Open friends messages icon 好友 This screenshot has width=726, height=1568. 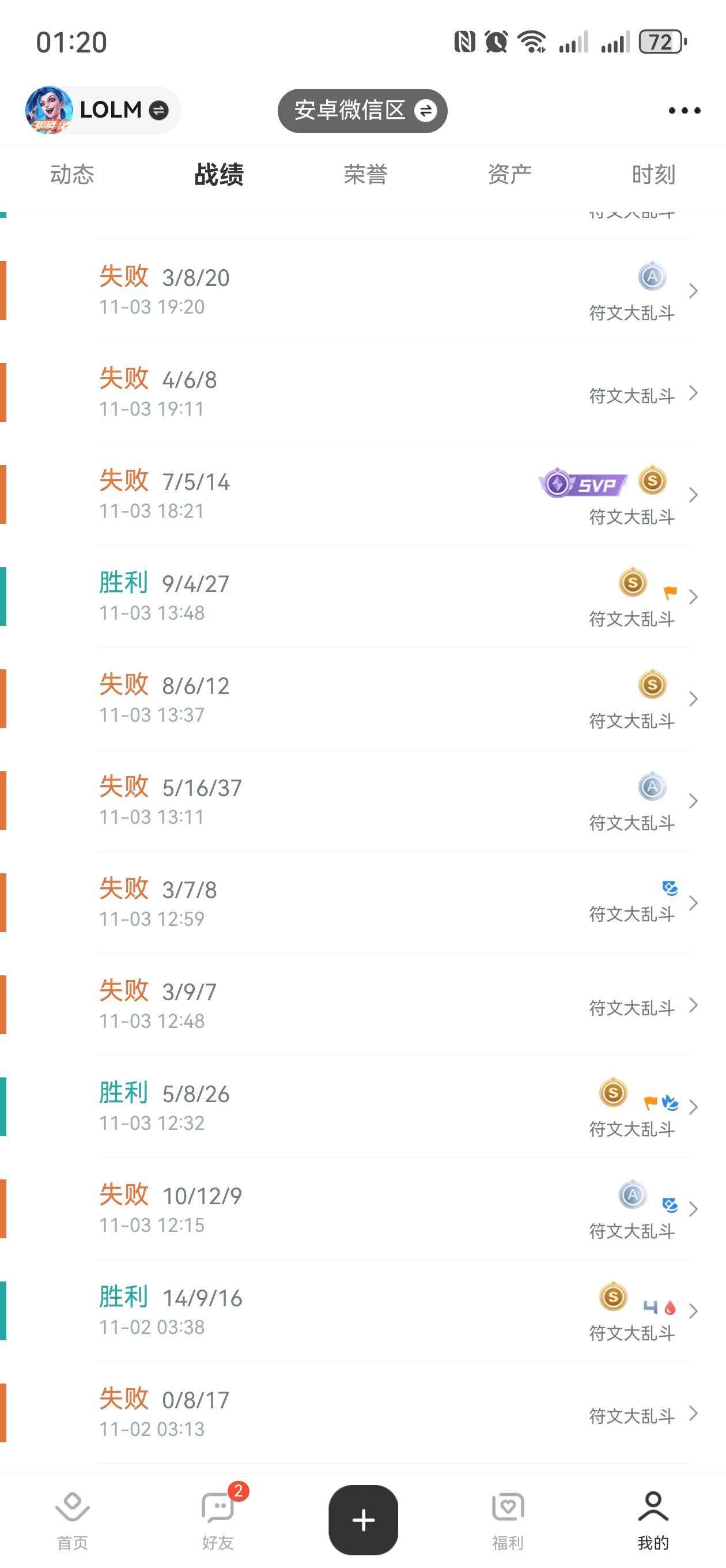pos(218,1520)
